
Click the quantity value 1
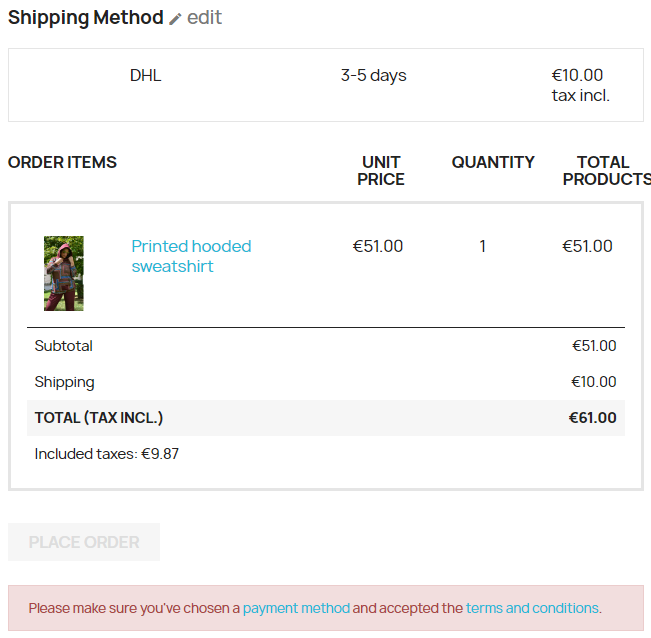point(483,246)
